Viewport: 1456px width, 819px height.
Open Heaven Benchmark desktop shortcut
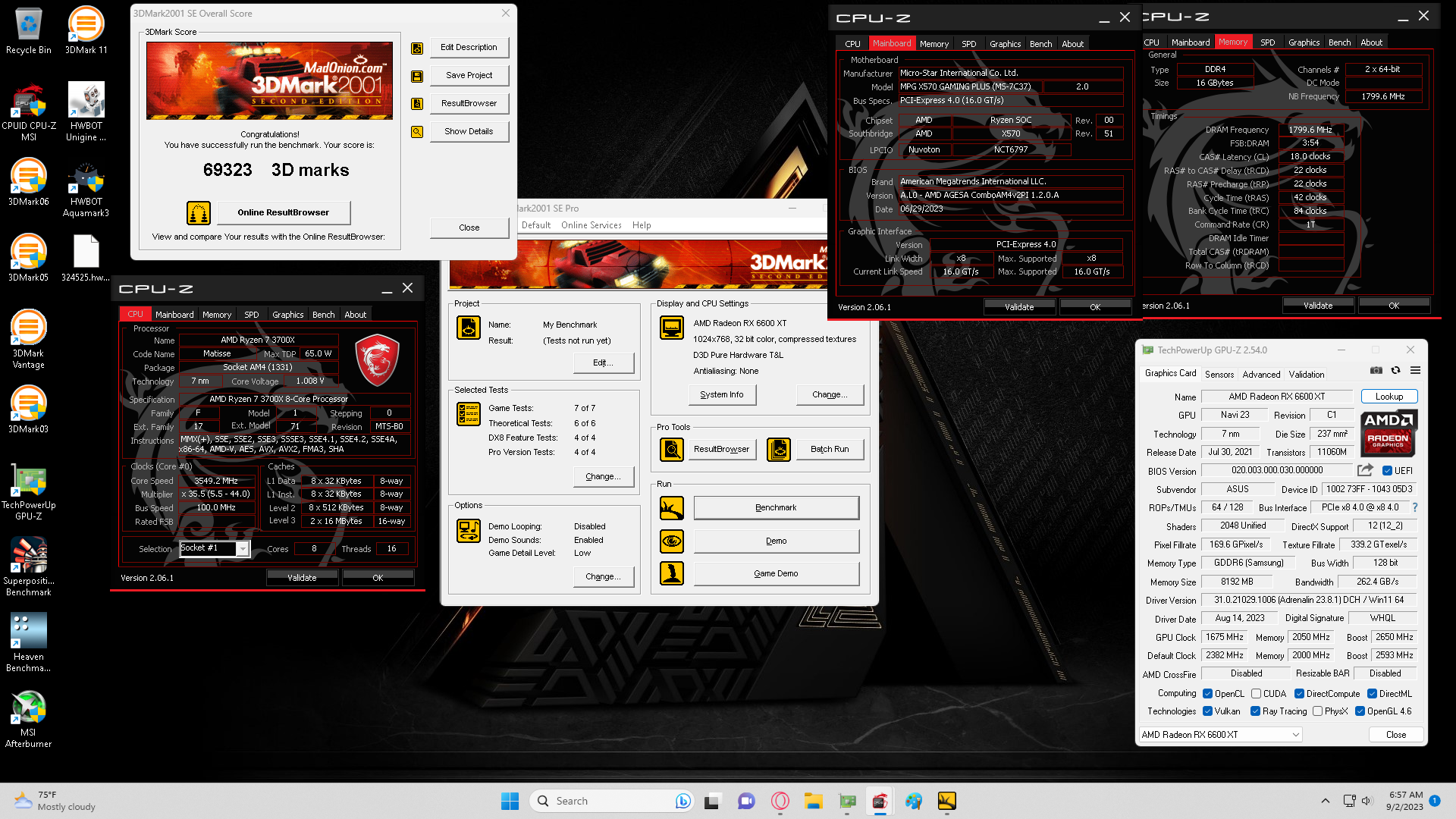(x=29, y=644)
